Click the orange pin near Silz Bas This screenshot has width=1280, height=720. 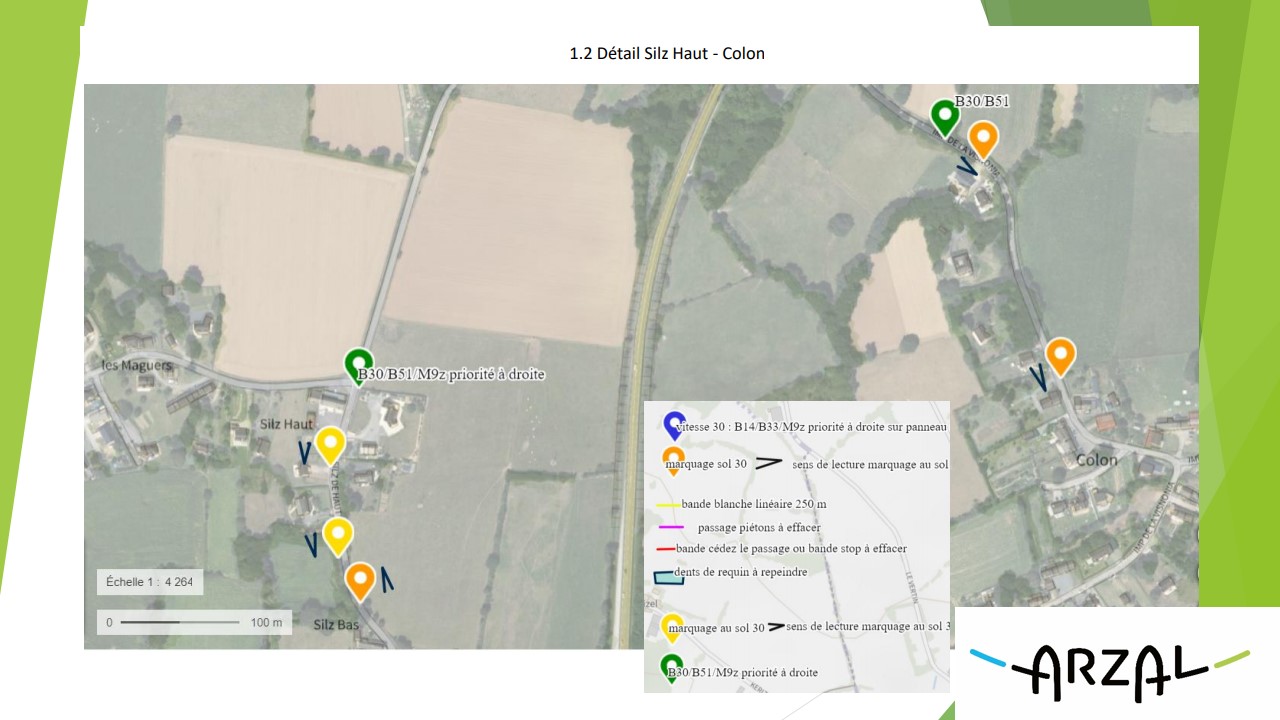[x=360, y=582]
